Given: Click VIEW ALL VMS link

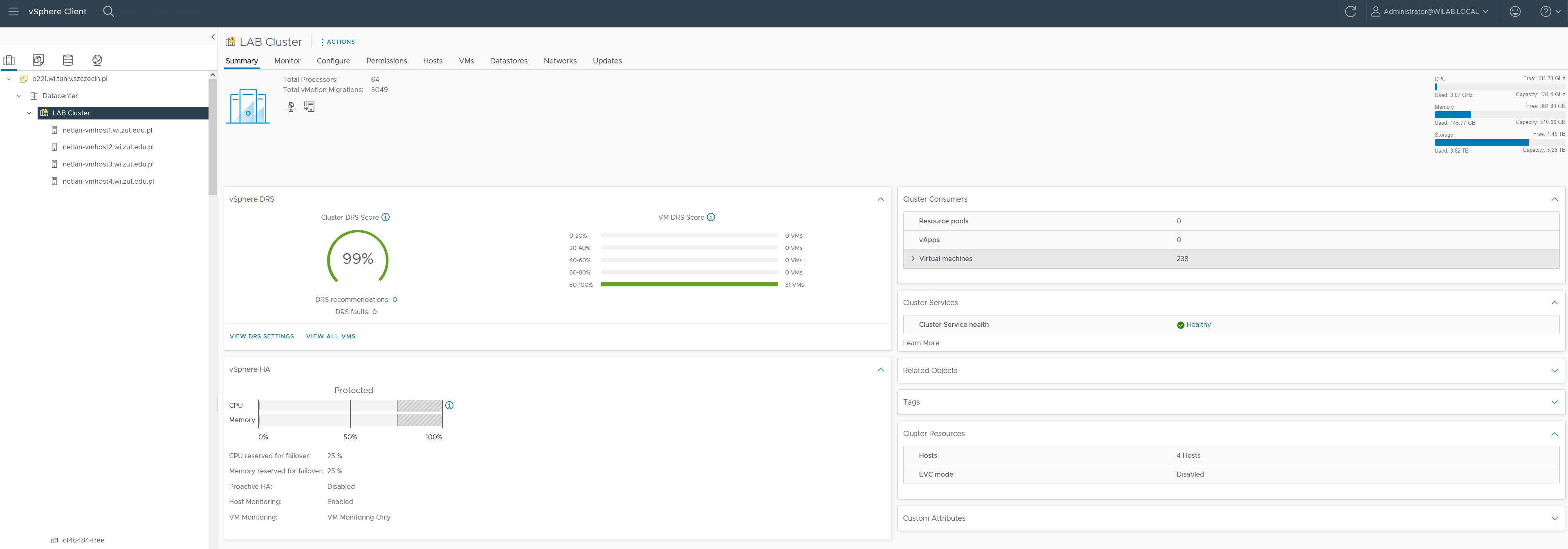Looking at the screenshot, I should (330, 336).
